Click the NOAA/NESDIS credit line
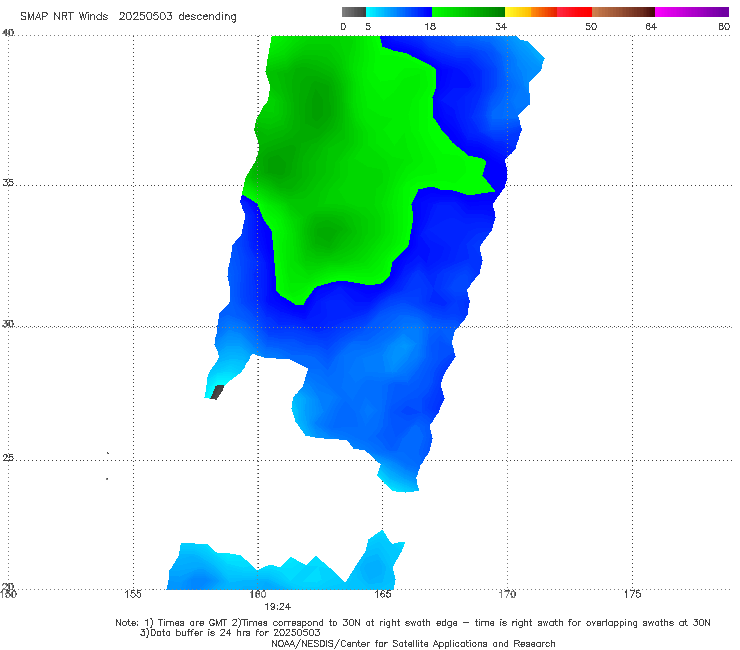This screenshot has height=650, width=740. (413, 643)
